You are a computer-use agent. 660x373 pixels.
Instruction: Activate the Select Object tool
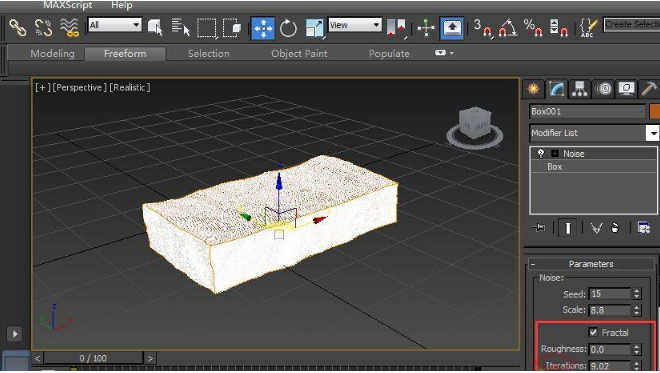155,28
